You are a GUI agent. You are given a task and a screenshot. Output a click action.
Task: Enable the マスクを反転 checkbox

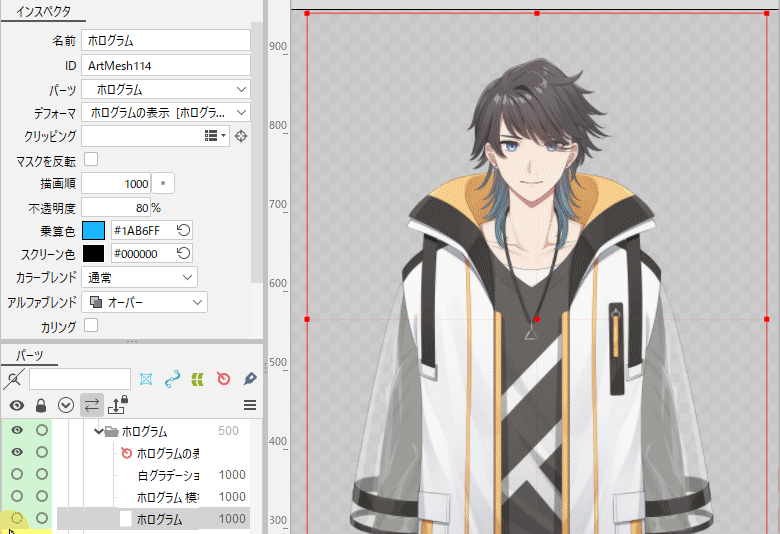point(91,160)
